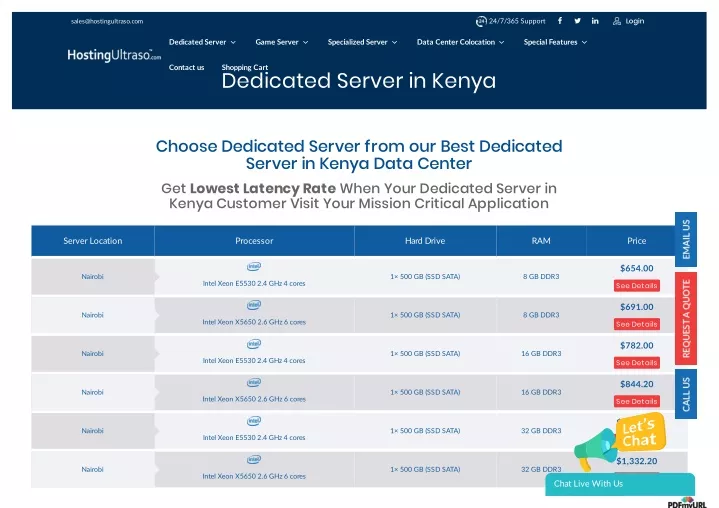Screen dimensions: 719x508
Task: Click 1× 500 GB (SSD SATA) in the $844.20 row
Action: pos(425,392)
